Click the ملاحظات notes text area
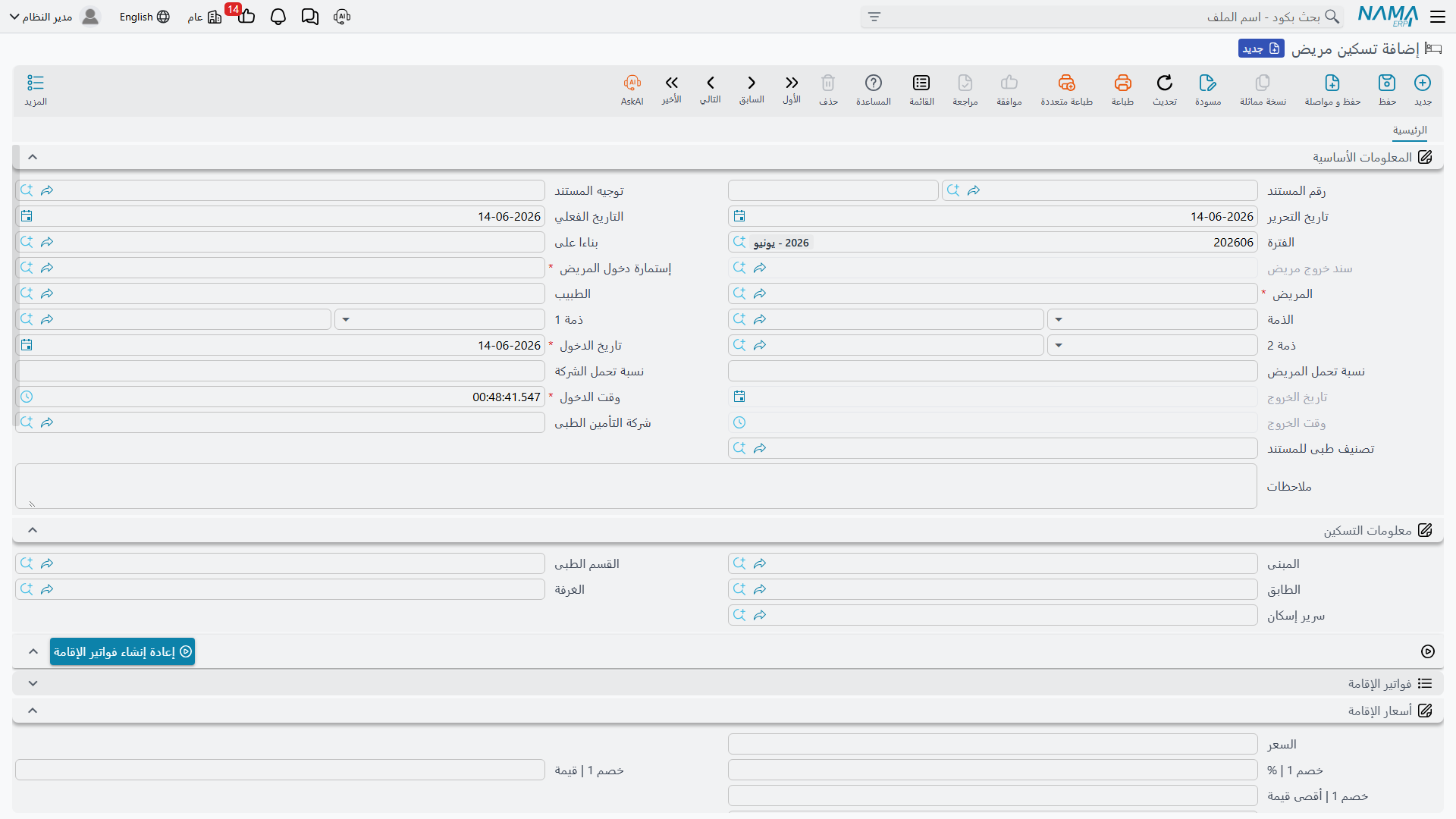Screen dimensions: 1456x819 click(636, 486)
